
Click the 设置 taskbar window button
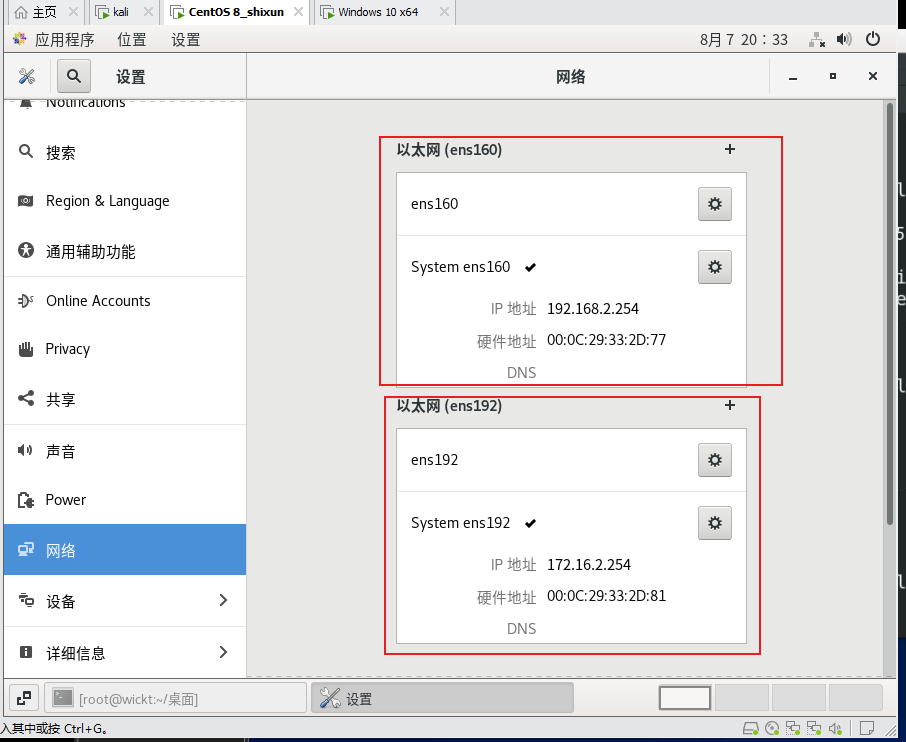[443, 698]
